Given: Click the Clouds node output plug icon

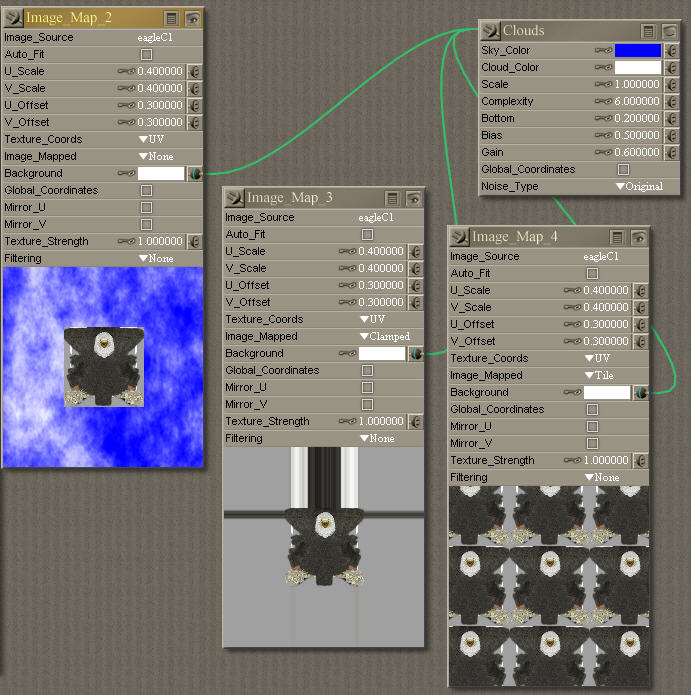Looking at the screenshot, I should tap(491, 31).
